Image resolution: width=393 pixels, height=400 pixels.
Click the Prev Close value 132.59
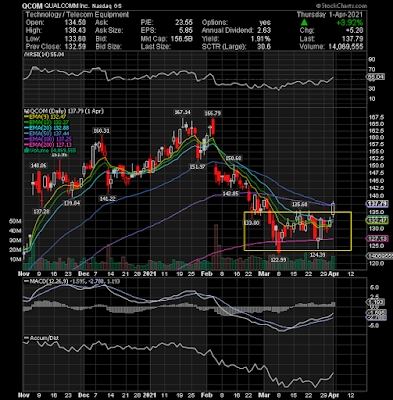coord(75,46)
